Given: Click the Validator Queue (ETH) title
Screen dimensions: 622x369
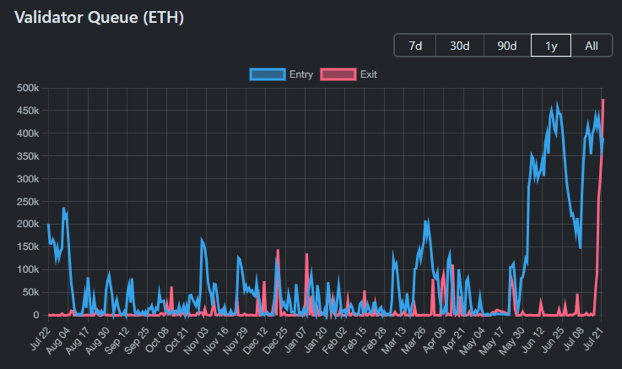Looking at the screenshot, I should [99, 17].
